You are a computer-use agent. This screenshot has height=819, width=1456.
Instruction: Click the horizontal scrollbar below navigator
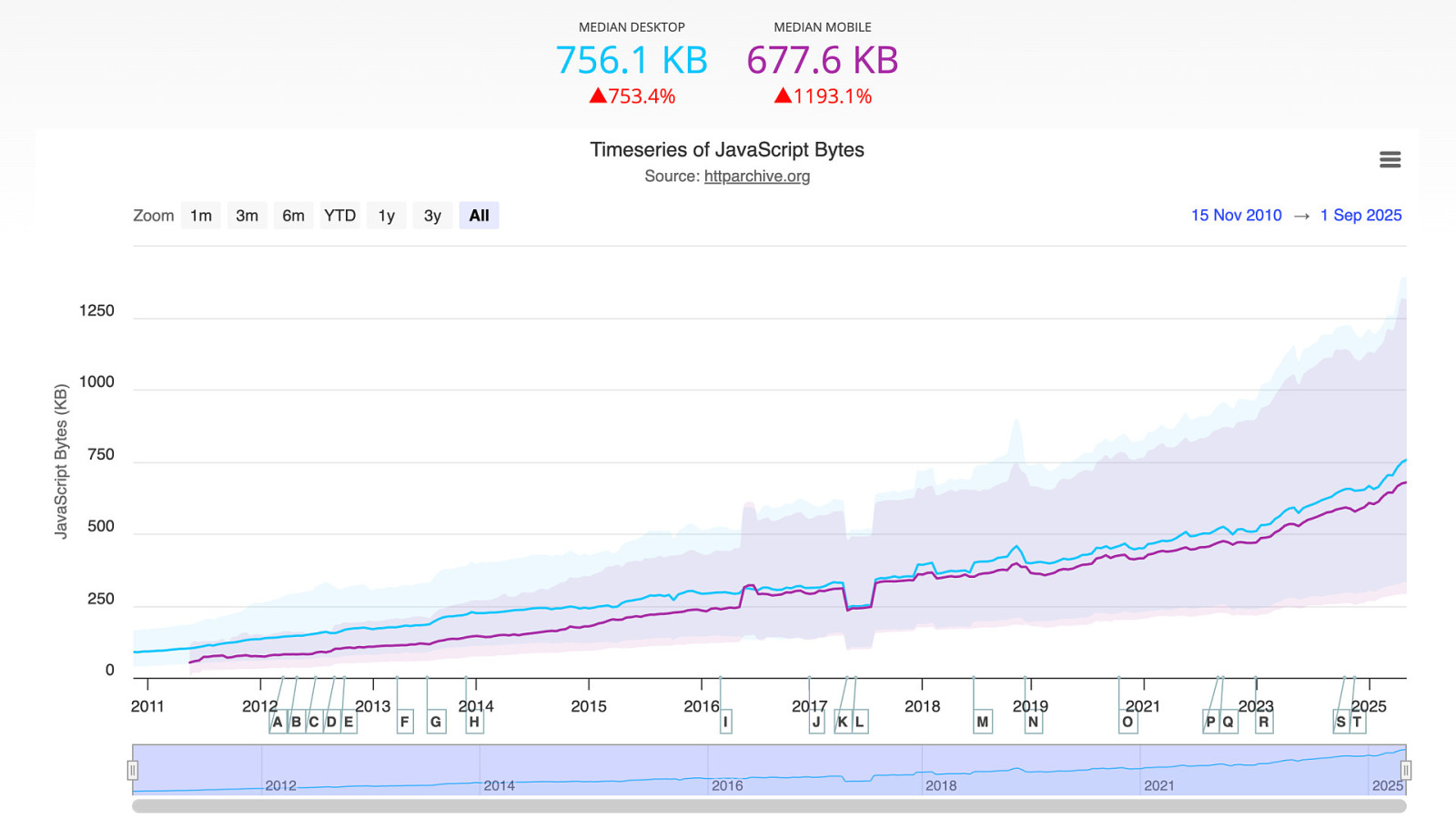[x=769, y=806]
